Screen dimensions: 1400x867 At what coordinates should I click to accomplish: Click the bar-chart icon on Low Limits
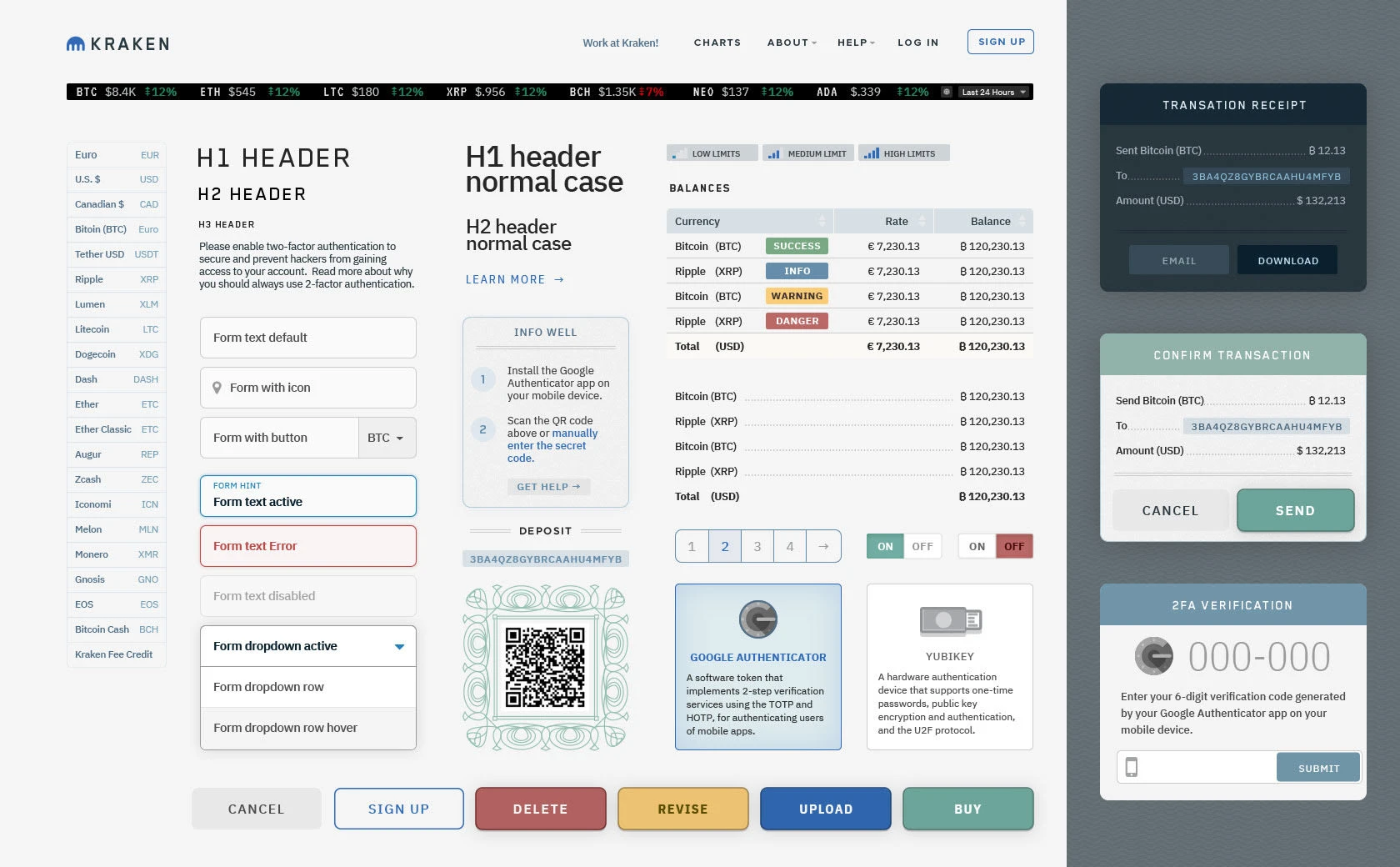click(678, 153)
